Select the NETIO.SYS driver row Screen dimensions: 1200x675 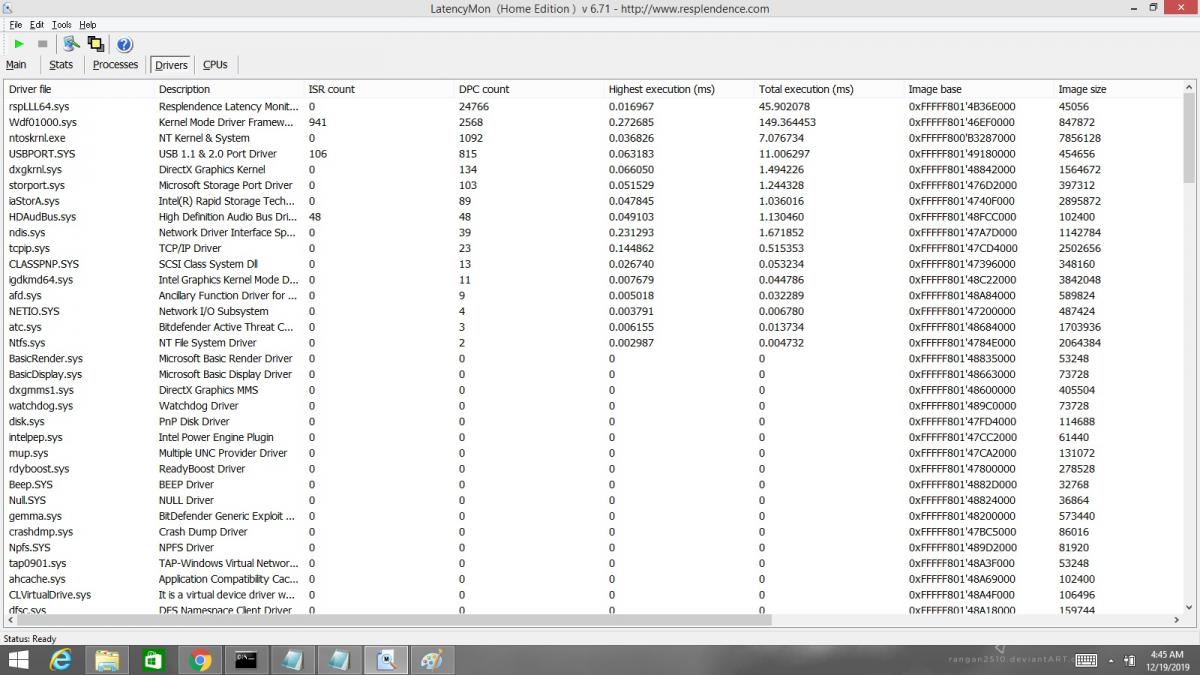pyautogui.click(x=593, y=311)
